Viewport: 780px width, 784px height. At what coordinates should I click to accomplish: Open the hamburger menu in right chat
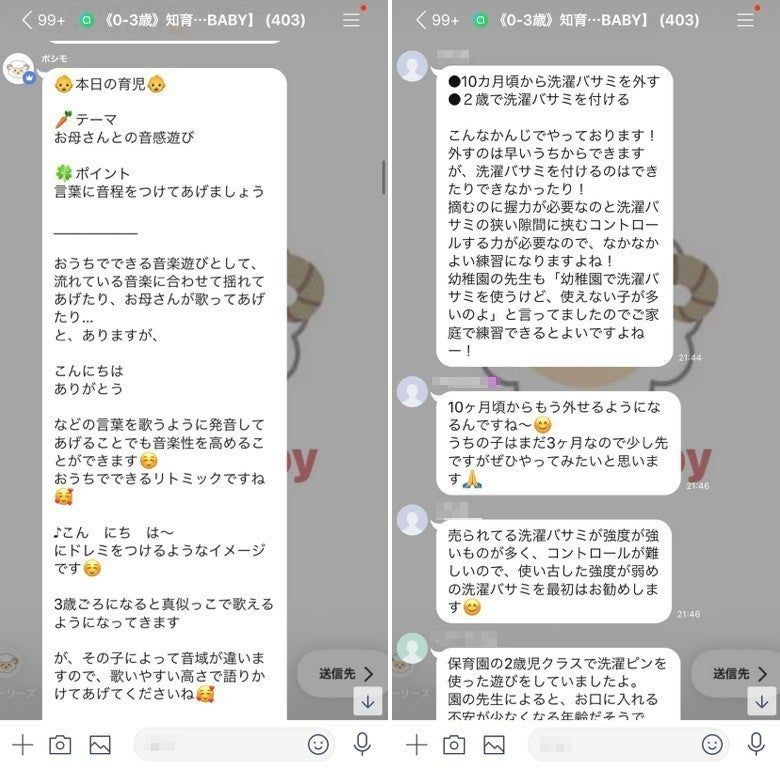coord(744,20)
